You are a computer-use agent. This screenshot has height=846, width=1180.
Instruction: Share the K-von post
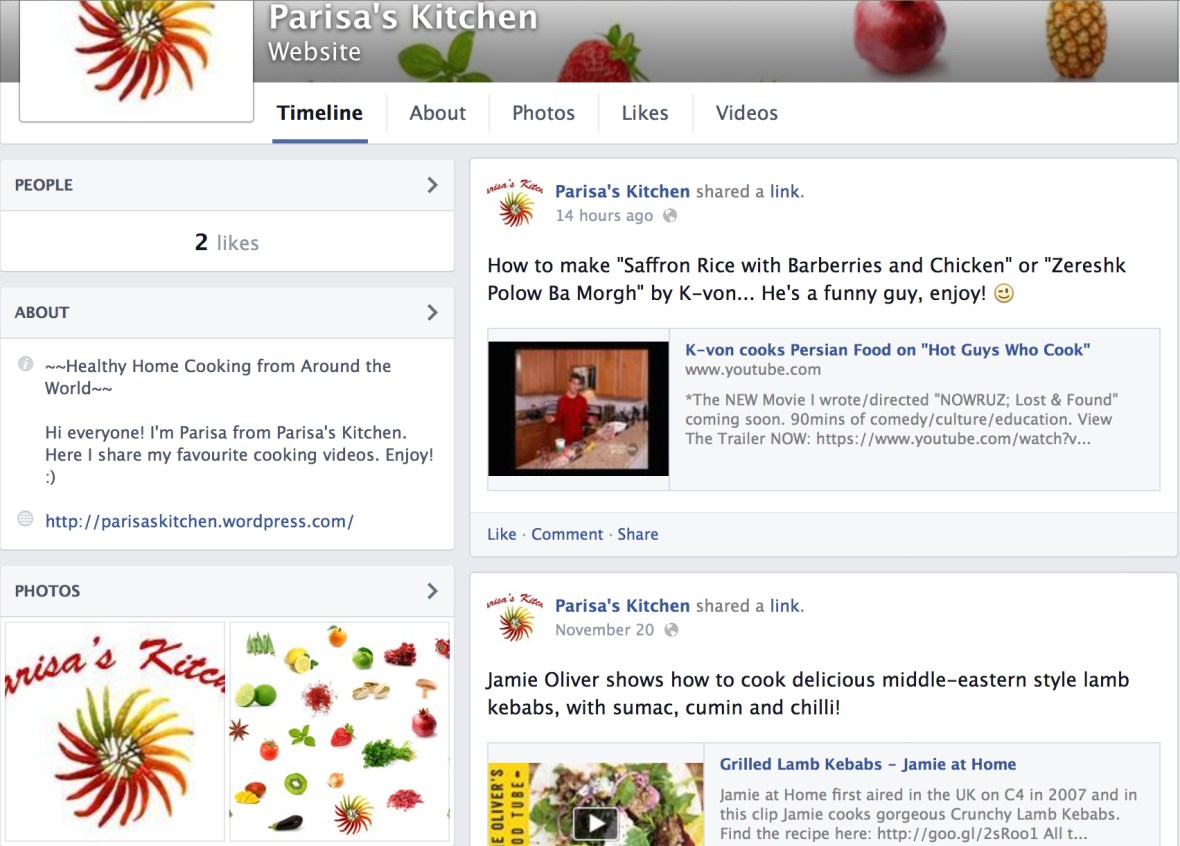(637, 534)
